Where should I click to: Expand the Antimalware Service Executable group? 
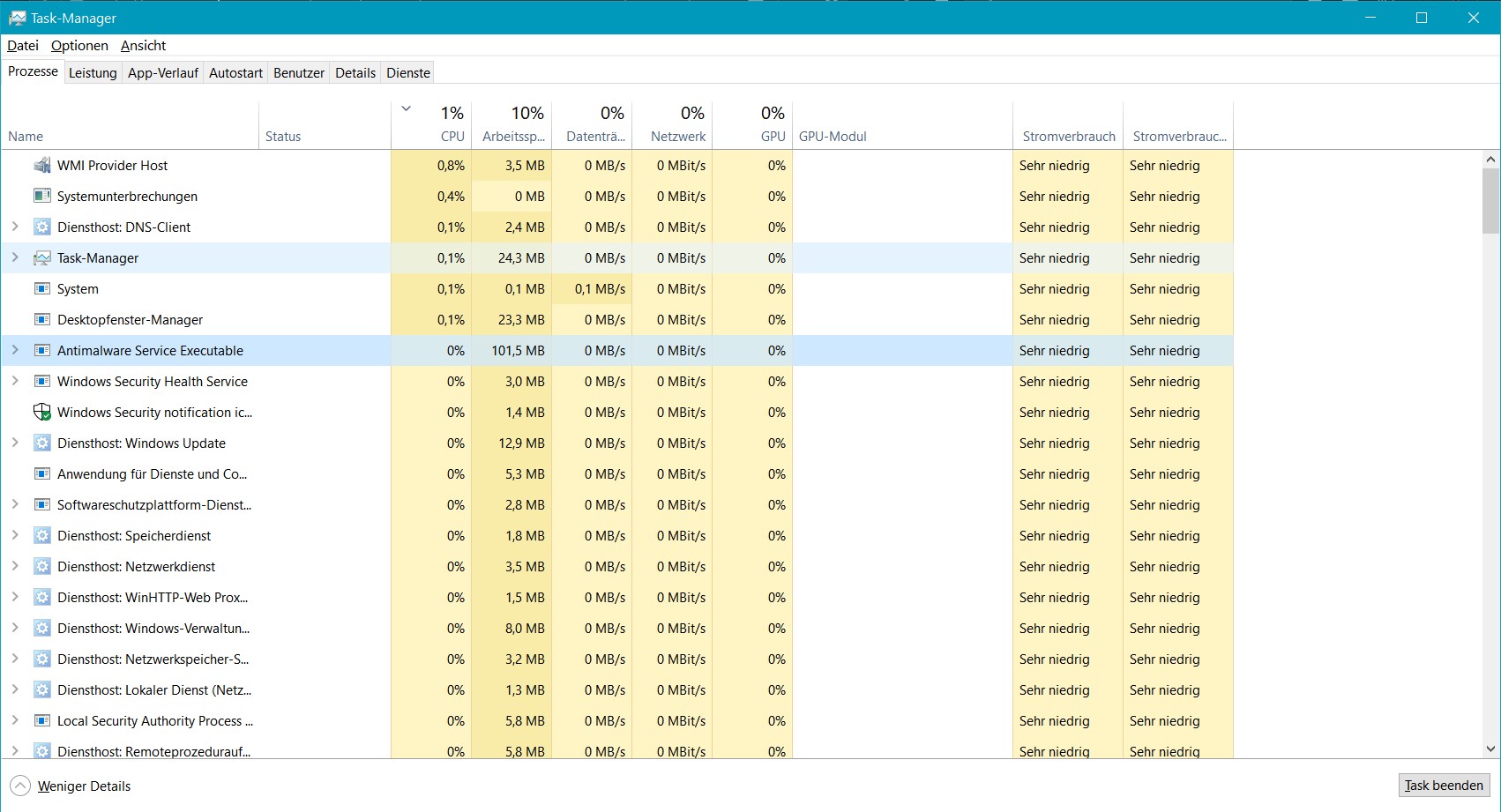coord(15,350)
